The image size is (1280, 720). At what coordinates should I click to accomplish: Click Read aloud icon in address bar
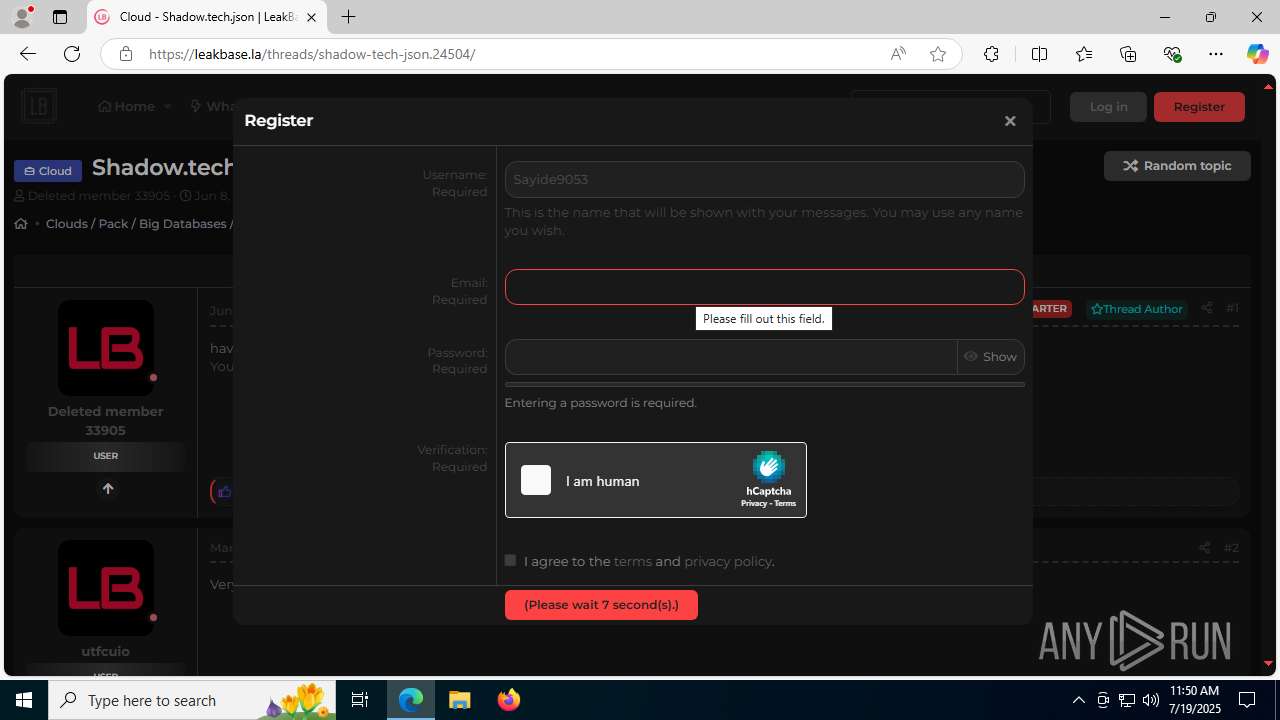click(898, 54)
